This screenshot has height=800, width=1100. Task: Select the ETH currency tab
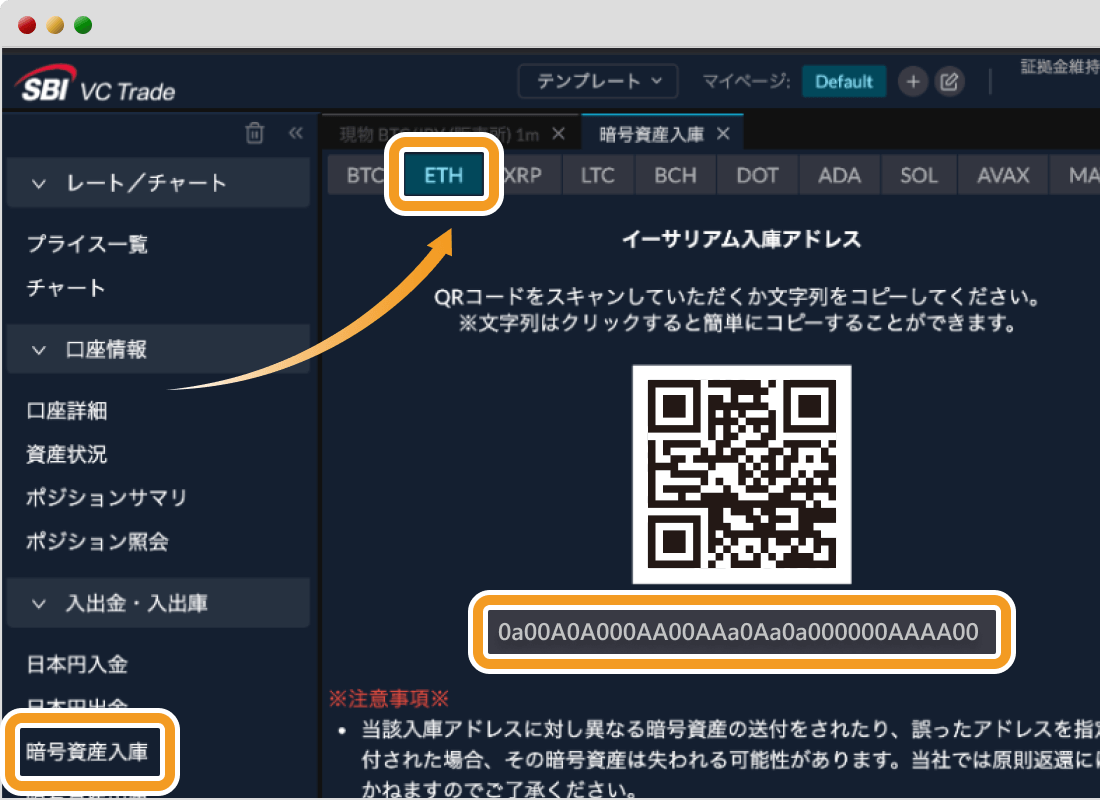[x=443, y=174]
